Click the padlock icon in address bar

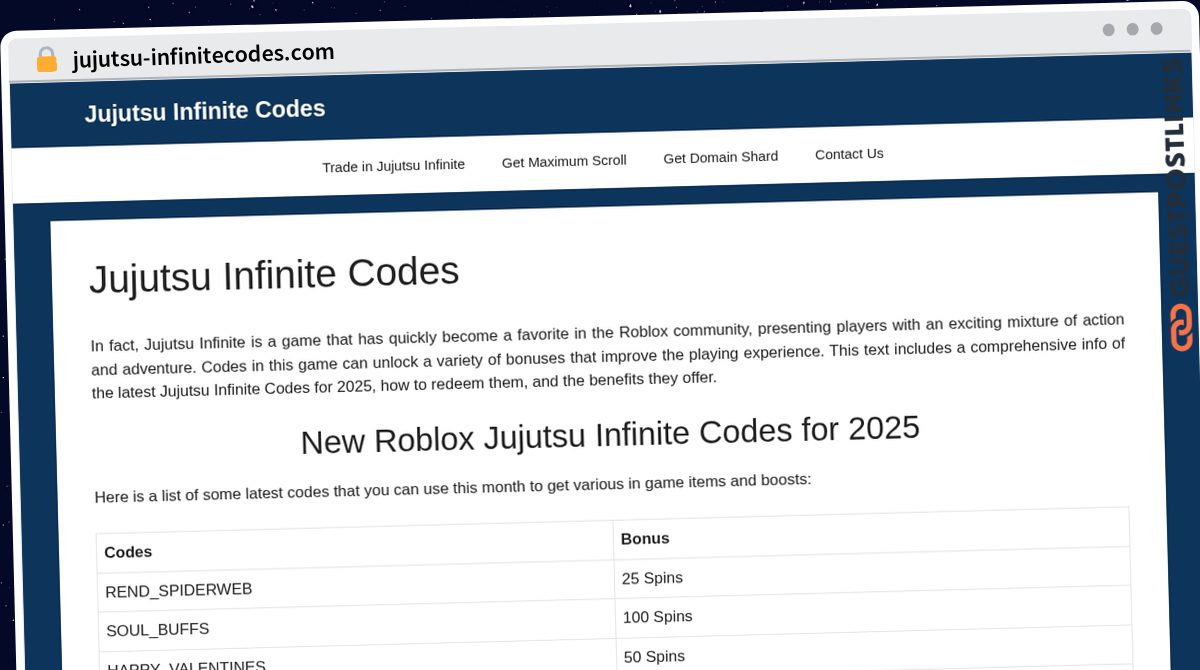click(x=46, y=60)
